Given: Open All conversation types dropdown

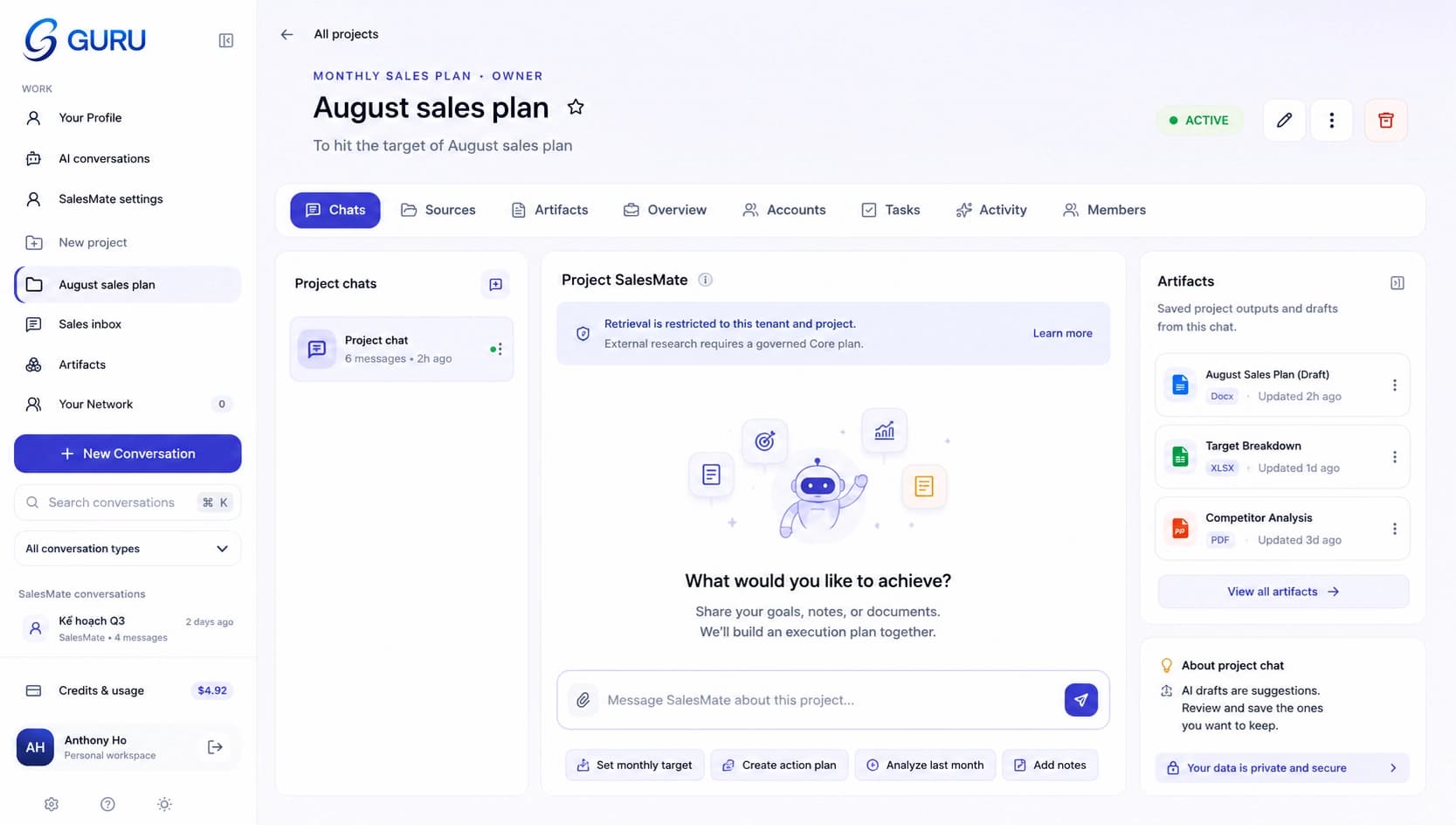Looking at the screenshot, I should coord(128,549).
